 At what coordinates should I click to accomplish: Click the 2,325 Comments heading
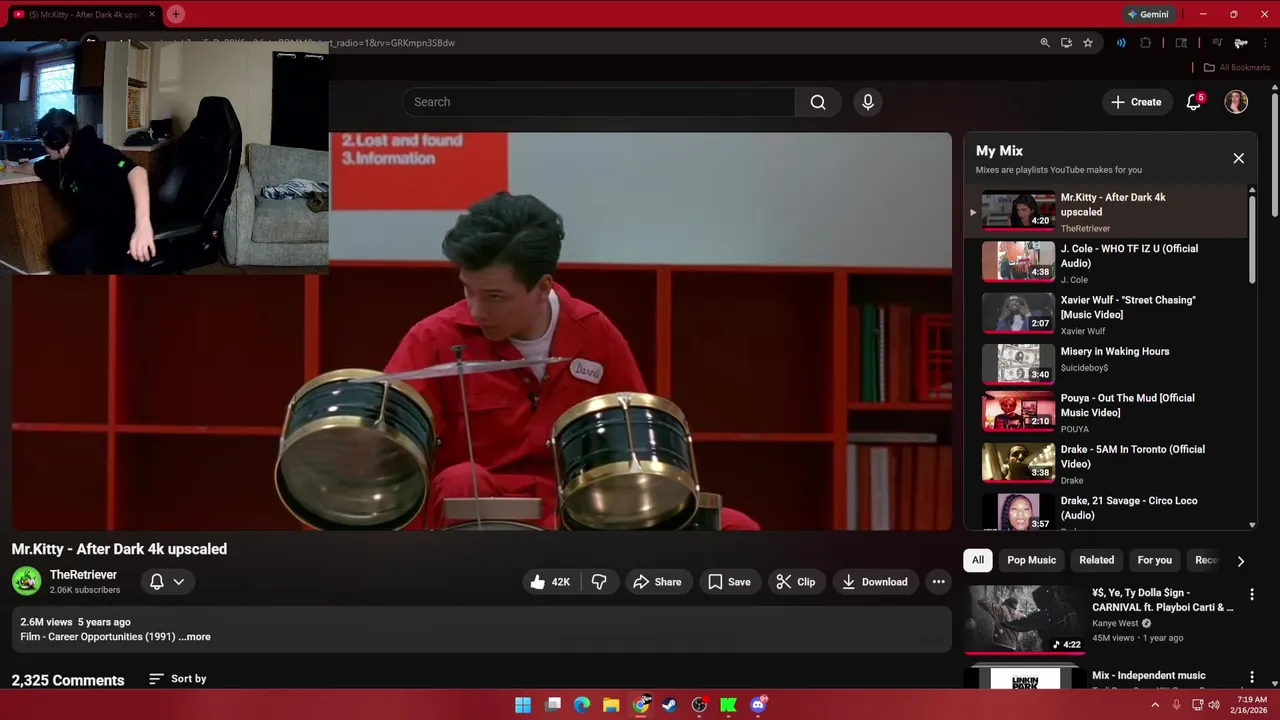(68, 680)
